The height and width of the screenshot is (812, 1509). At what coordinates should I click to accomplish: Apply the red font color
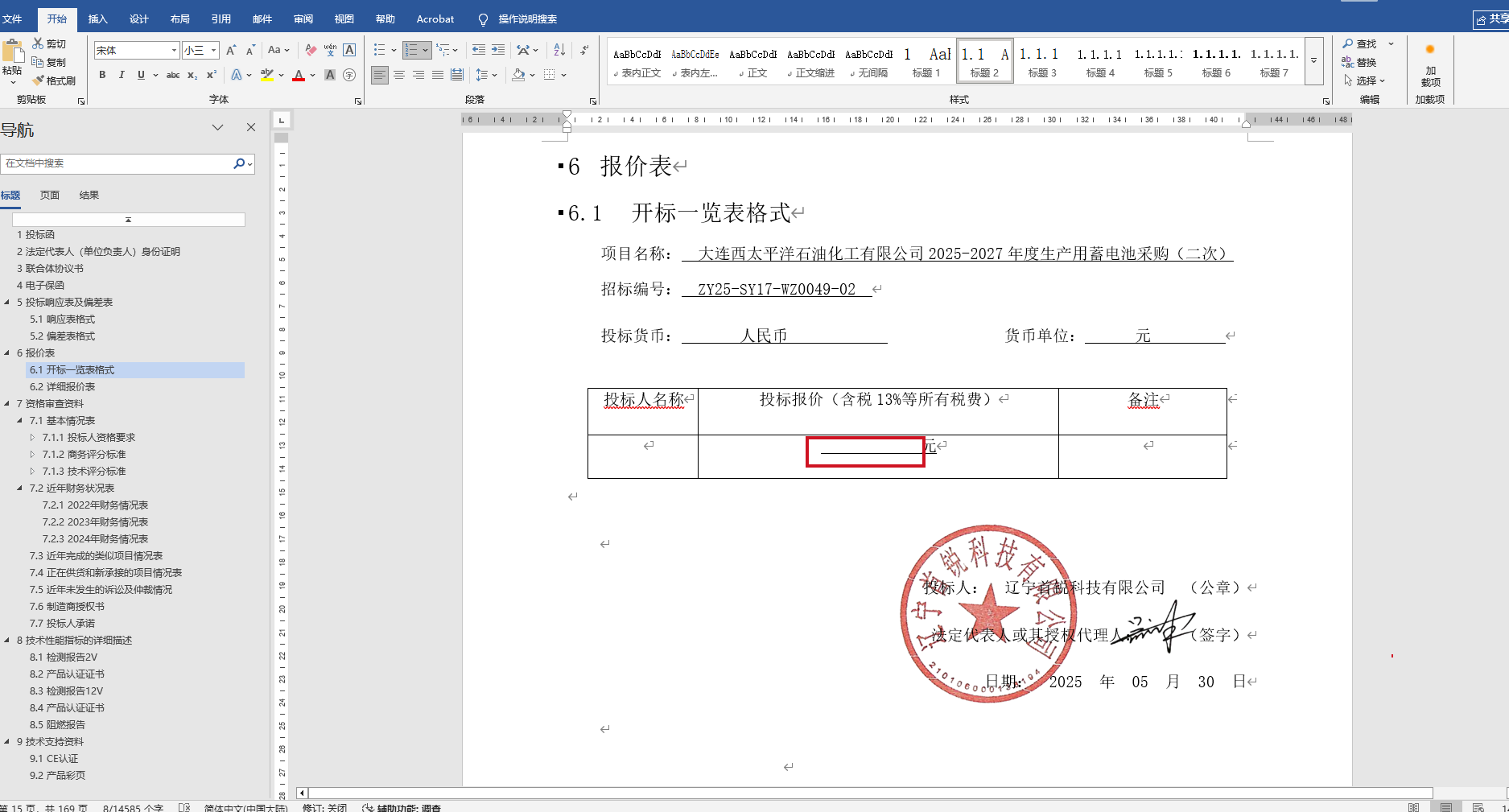point(299,75)
